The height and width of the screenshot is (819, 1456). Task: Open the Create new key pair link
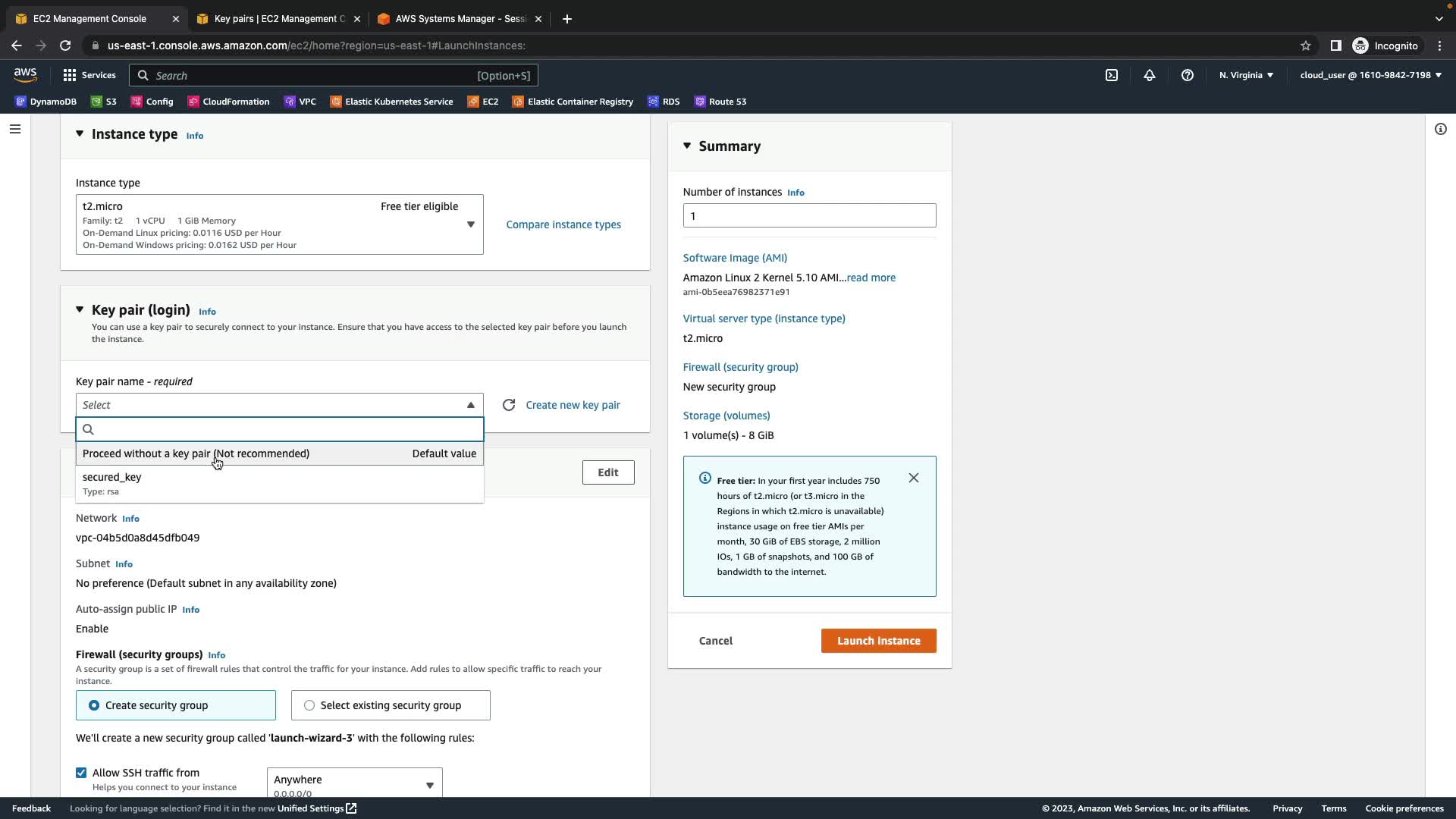[x=573, y=405]
